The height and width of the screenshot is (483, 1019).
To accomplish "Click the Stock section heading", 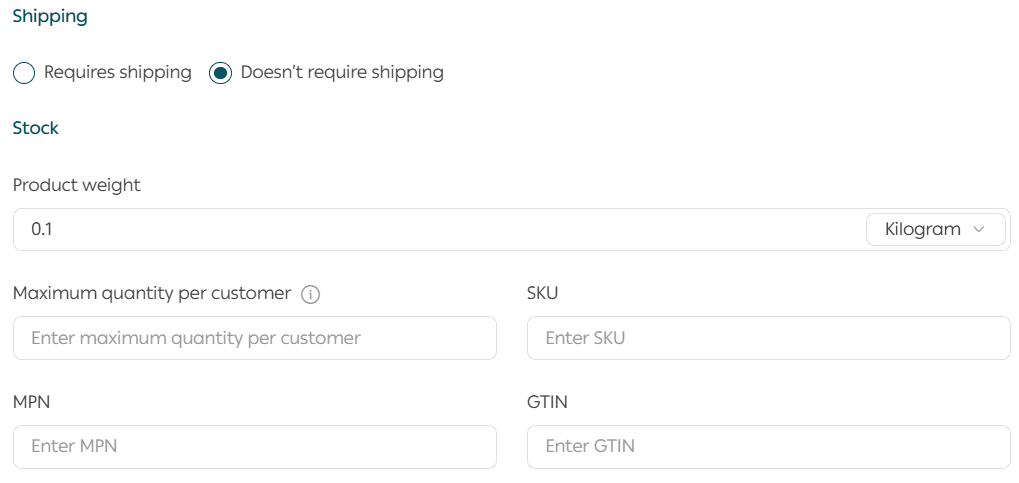I will (x=36, y=128).
